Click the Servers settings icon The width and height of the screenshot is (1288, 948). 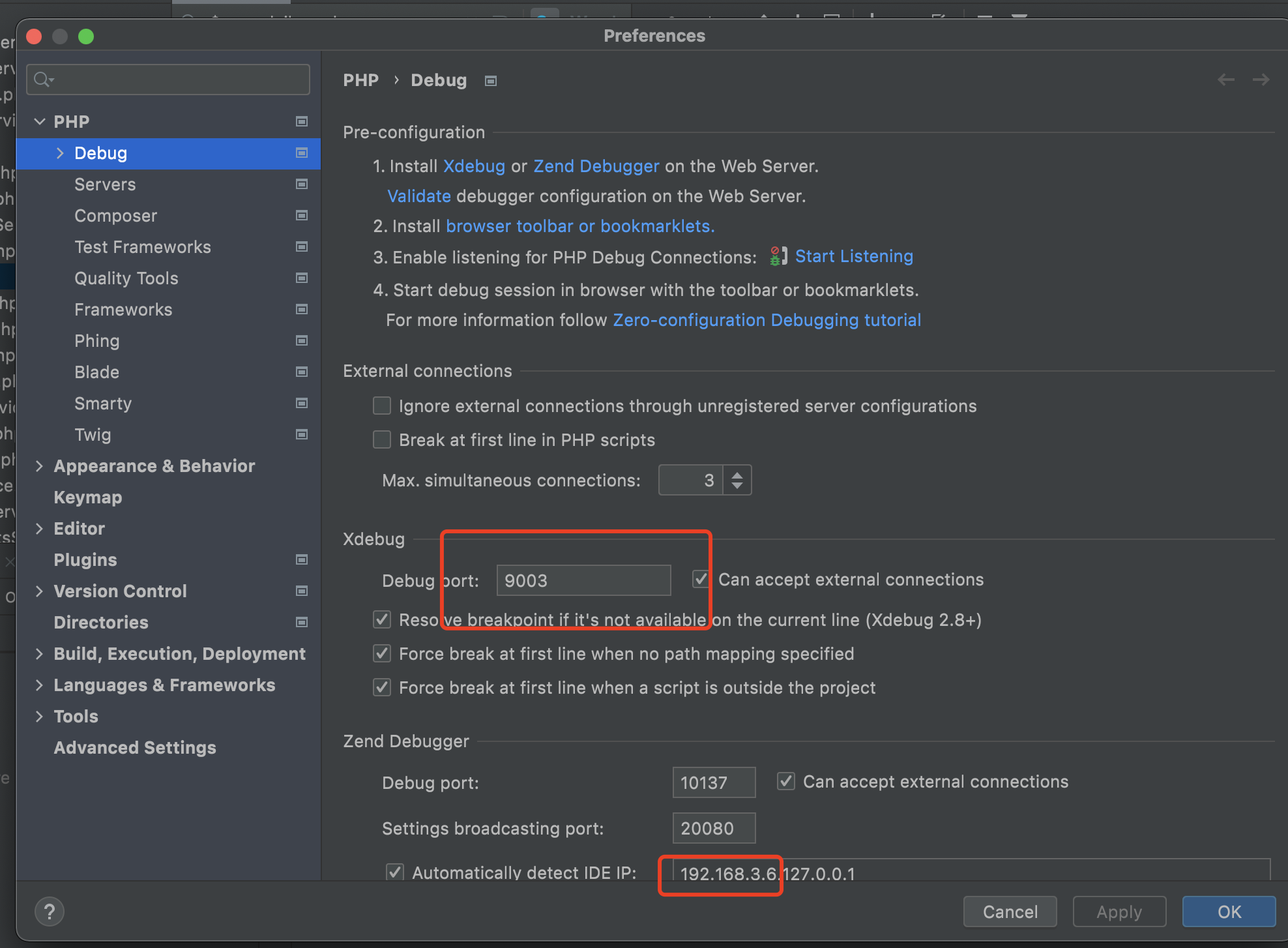[301, 184]
